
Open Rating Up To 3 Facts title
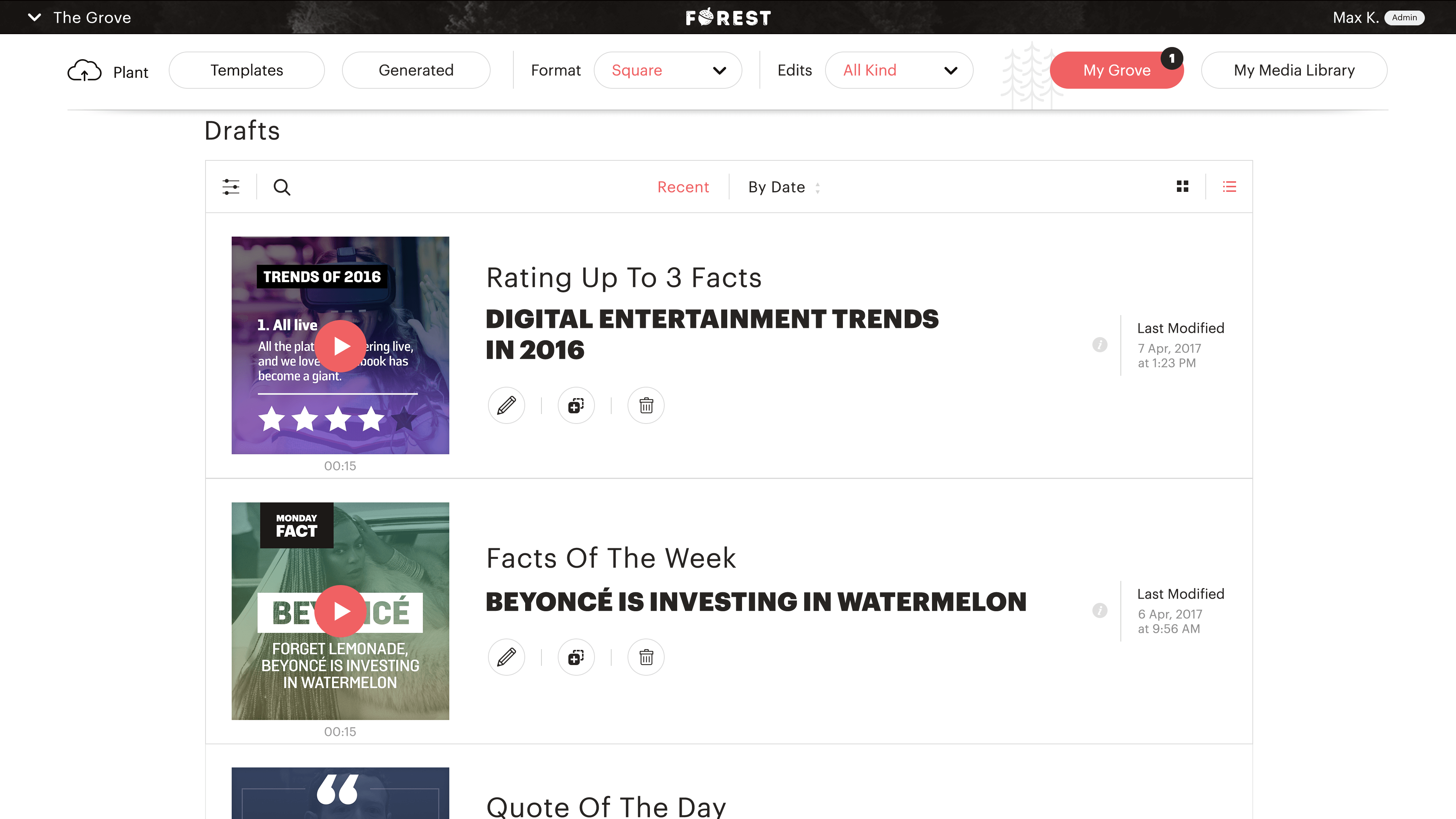tap(624, 278)
